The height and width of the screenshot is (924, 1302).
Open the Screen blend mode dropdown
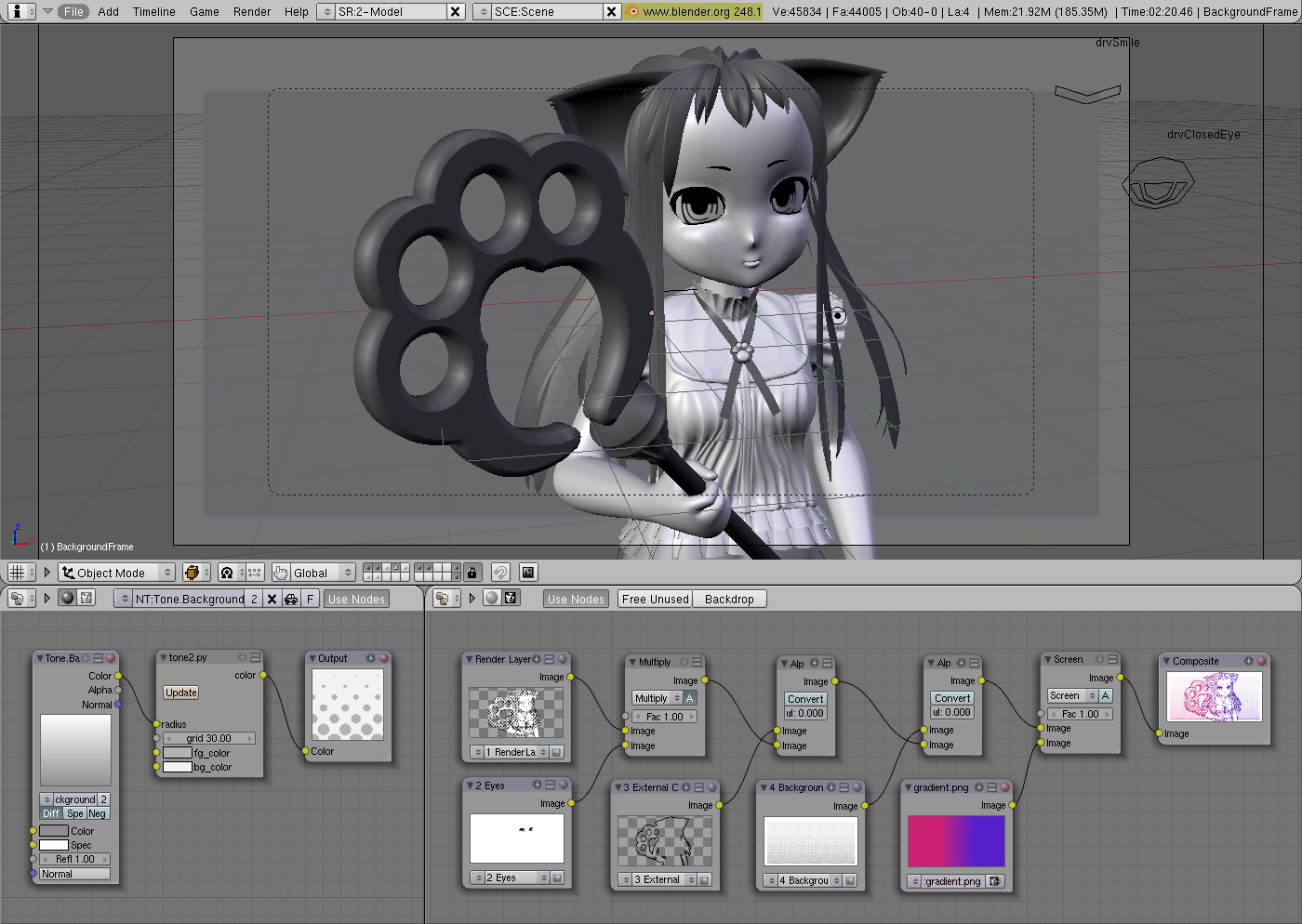[x=1072, y=695]
